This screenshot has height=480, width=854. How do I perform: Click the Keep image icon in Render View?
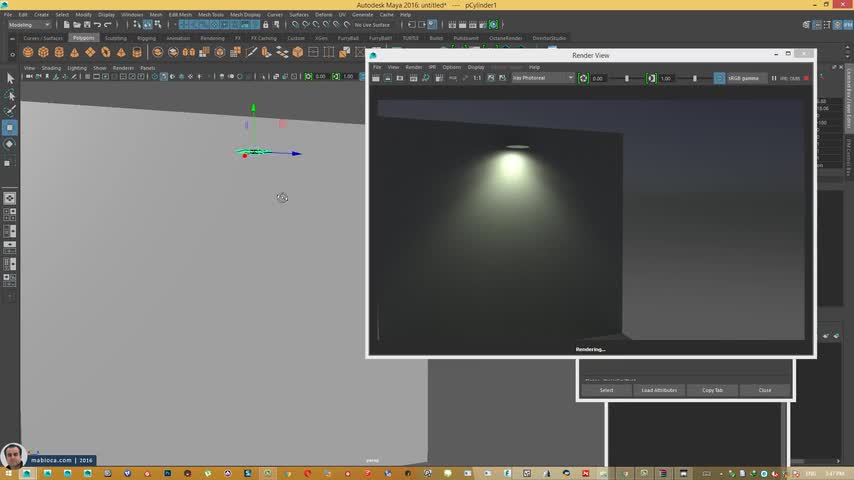(491, 78)
